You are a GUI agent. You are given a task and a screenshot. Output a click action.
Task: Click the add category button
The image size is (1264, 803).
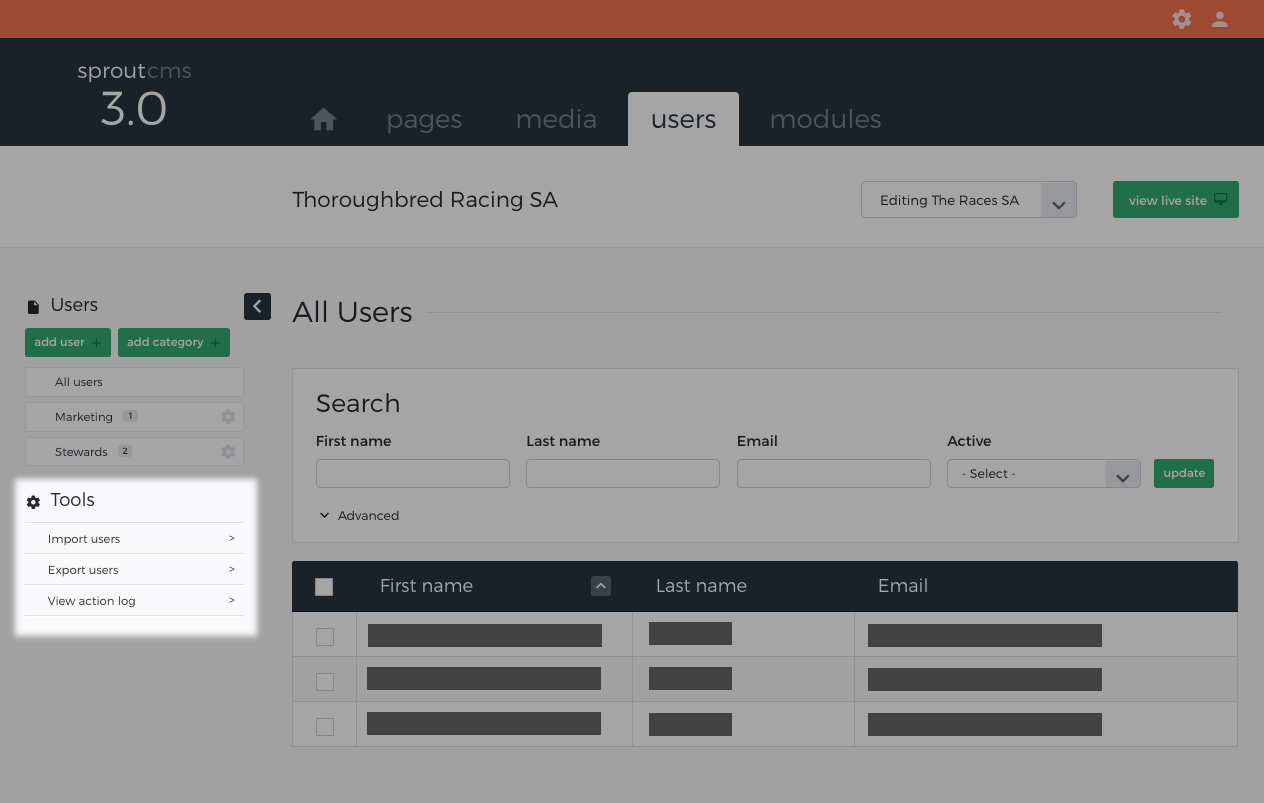click(174, 342)
